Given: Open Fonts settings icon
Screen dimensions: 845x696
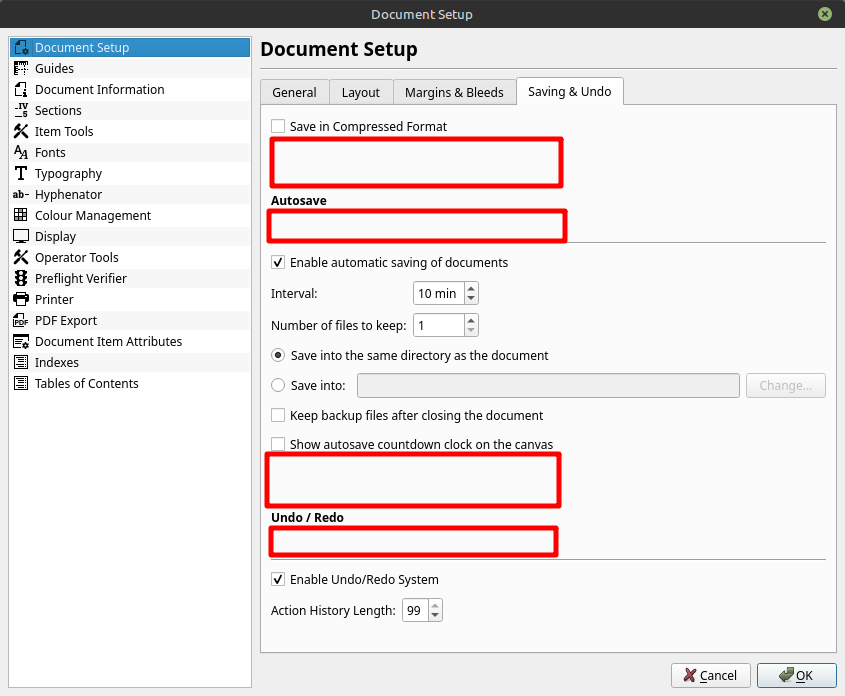Looking at the screenshot, I should pos(20,153).
